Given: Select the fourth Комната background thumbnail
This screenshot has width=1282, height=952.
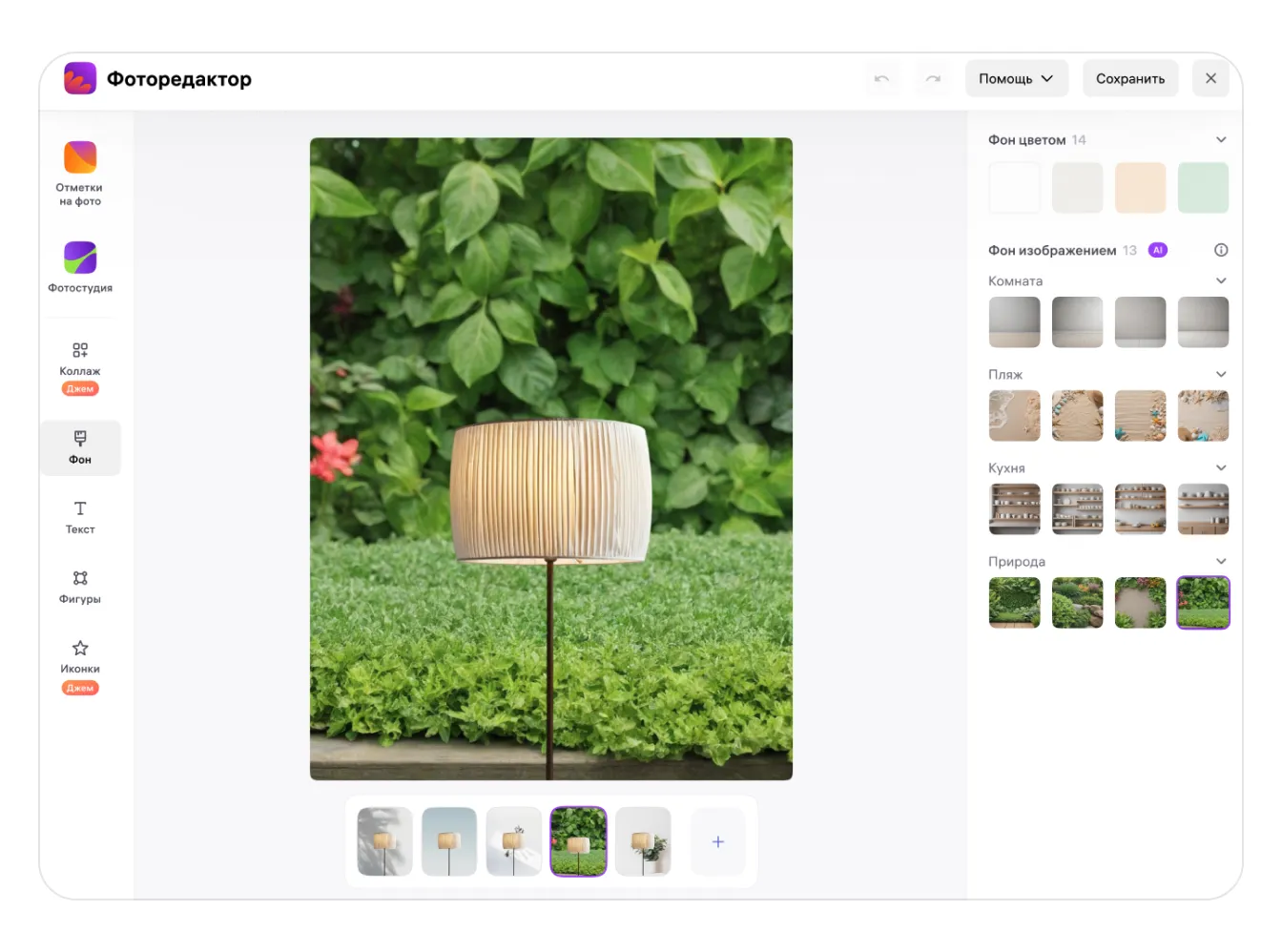Looking at the screenshot, I should coord(1203,322).
